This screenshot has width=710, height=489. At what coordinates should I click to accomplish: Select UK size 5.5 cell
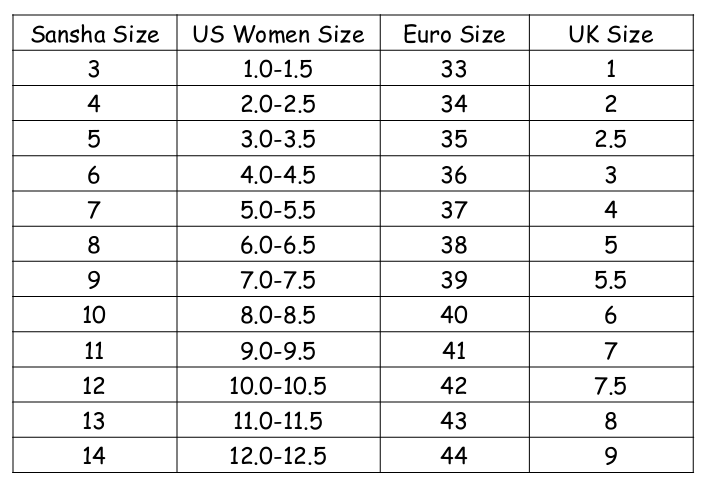(x=611, y=279)
